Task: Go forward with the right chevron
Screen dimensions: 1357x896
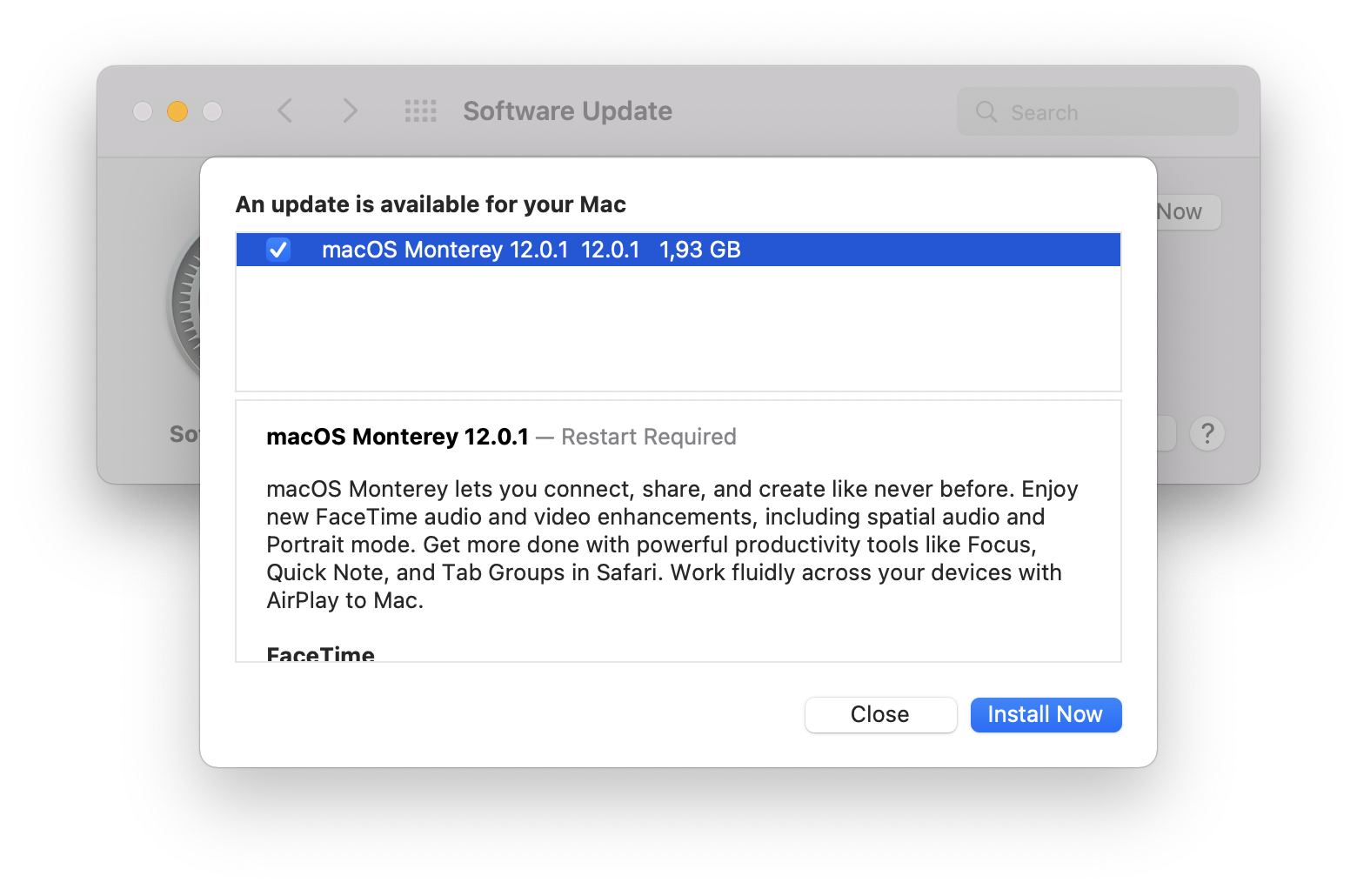Action: click(x=350, y=110)
